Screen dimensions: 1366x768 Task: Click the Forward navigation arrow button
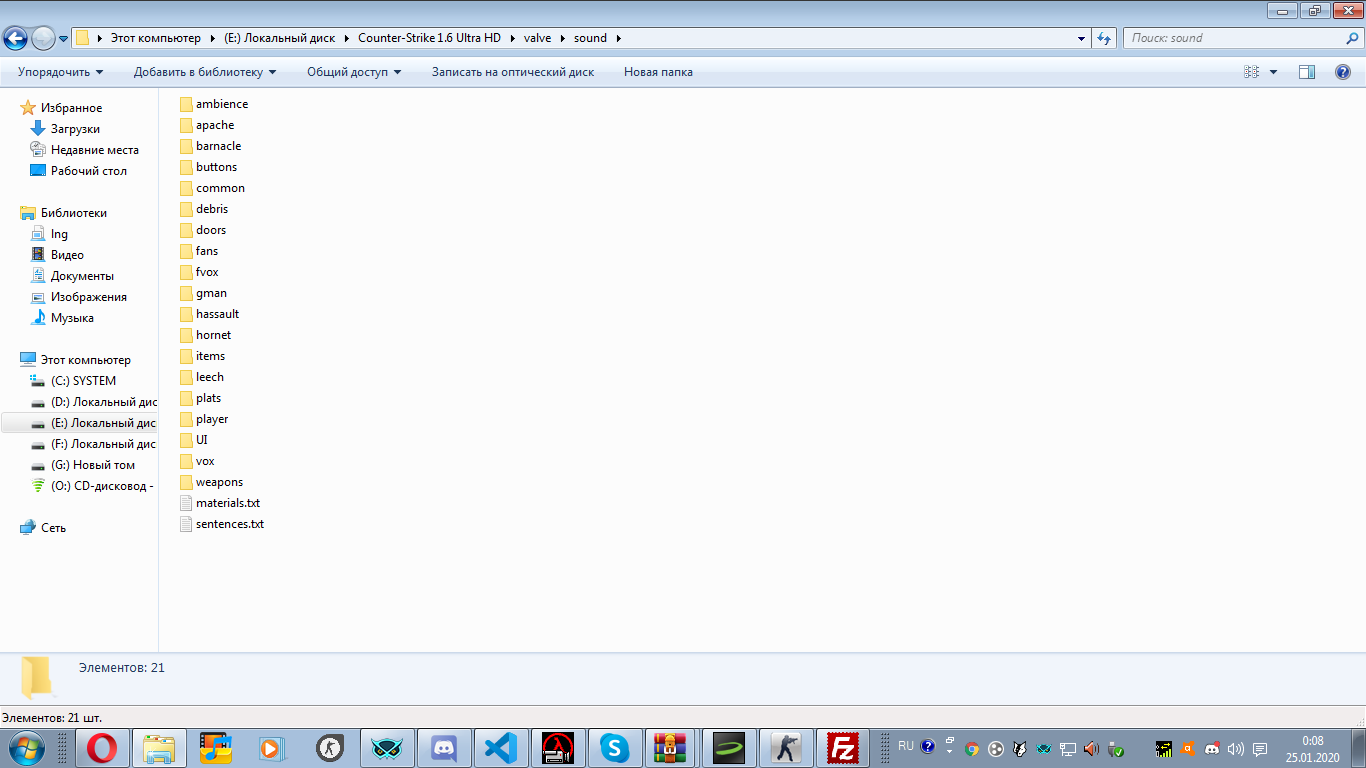(x=43, y=38)
